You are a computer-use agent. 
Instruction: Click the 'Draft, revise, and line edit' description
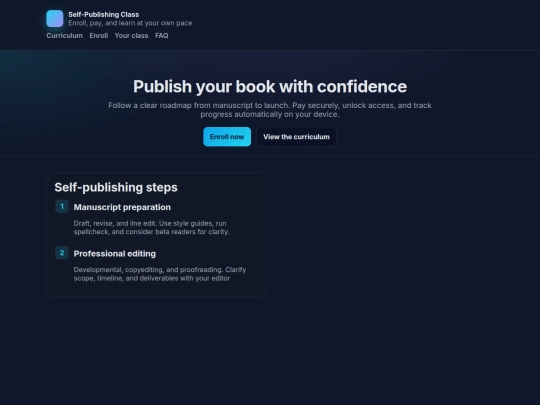tap(152, 228)
